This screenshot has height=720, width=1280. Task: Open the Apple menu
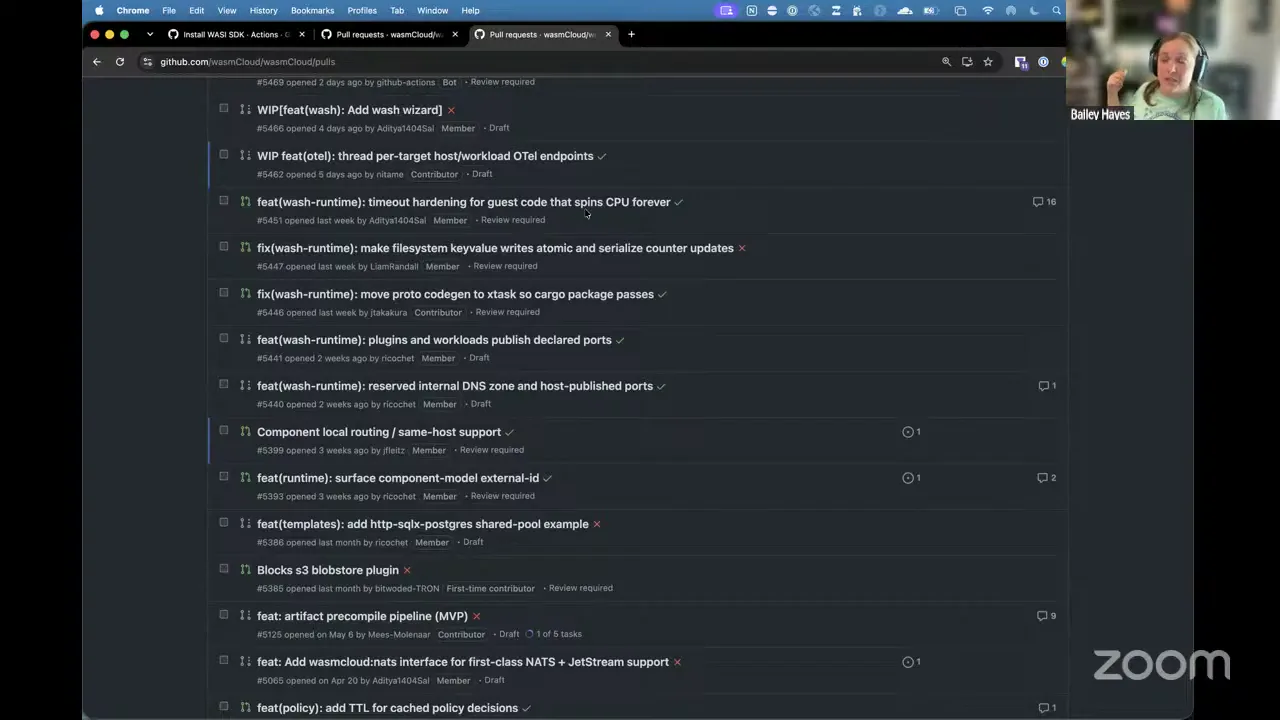(x=99, y=10)
